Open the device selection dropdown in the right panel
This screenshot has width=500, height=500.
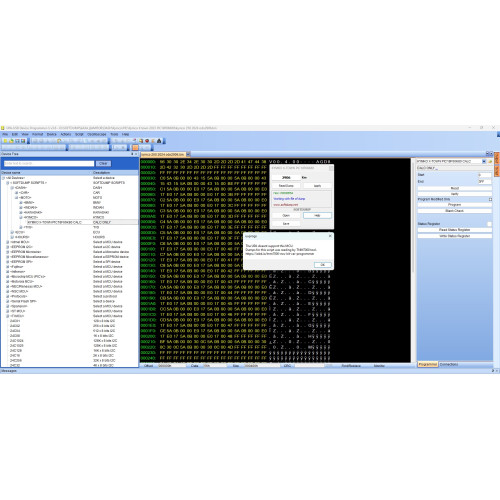(x=484, y=161)
